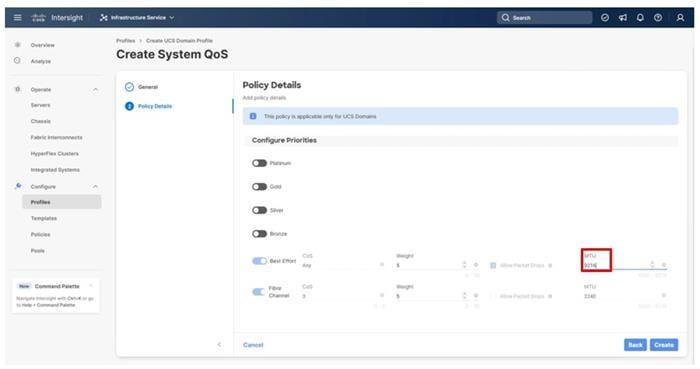Go to the General wizard step
This screenshot has height=369, width=700.
148,87
